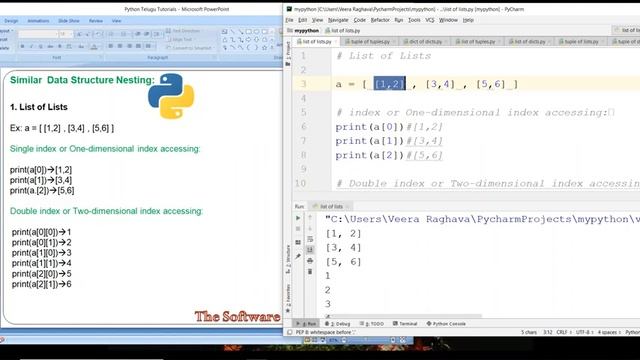Image resolution: width=640 pixels, height=360 pixels.
Task: Open PyCharm Tools menu
Action: [414, 20]
